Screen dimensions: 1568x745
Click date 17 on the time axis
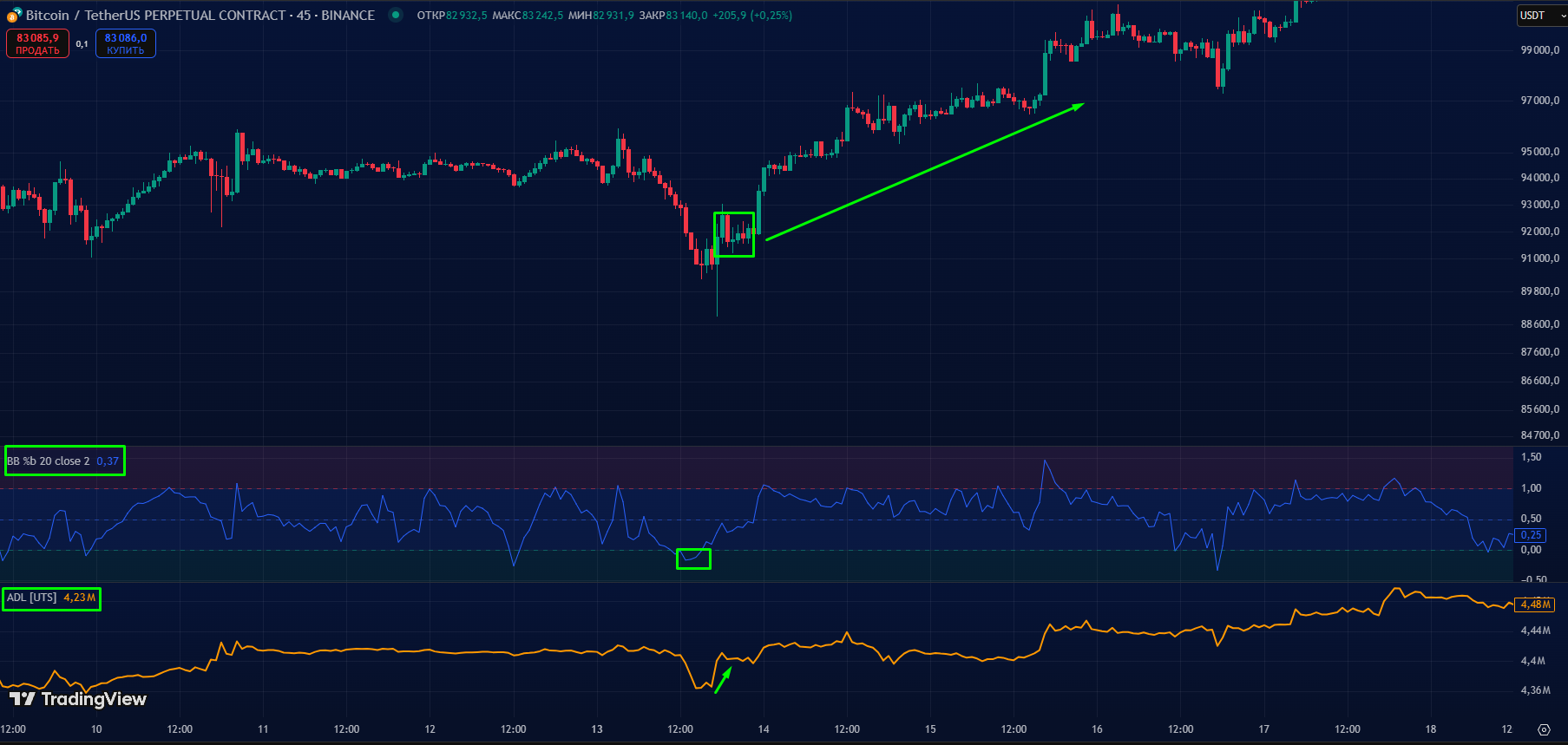pos(1263,729)
